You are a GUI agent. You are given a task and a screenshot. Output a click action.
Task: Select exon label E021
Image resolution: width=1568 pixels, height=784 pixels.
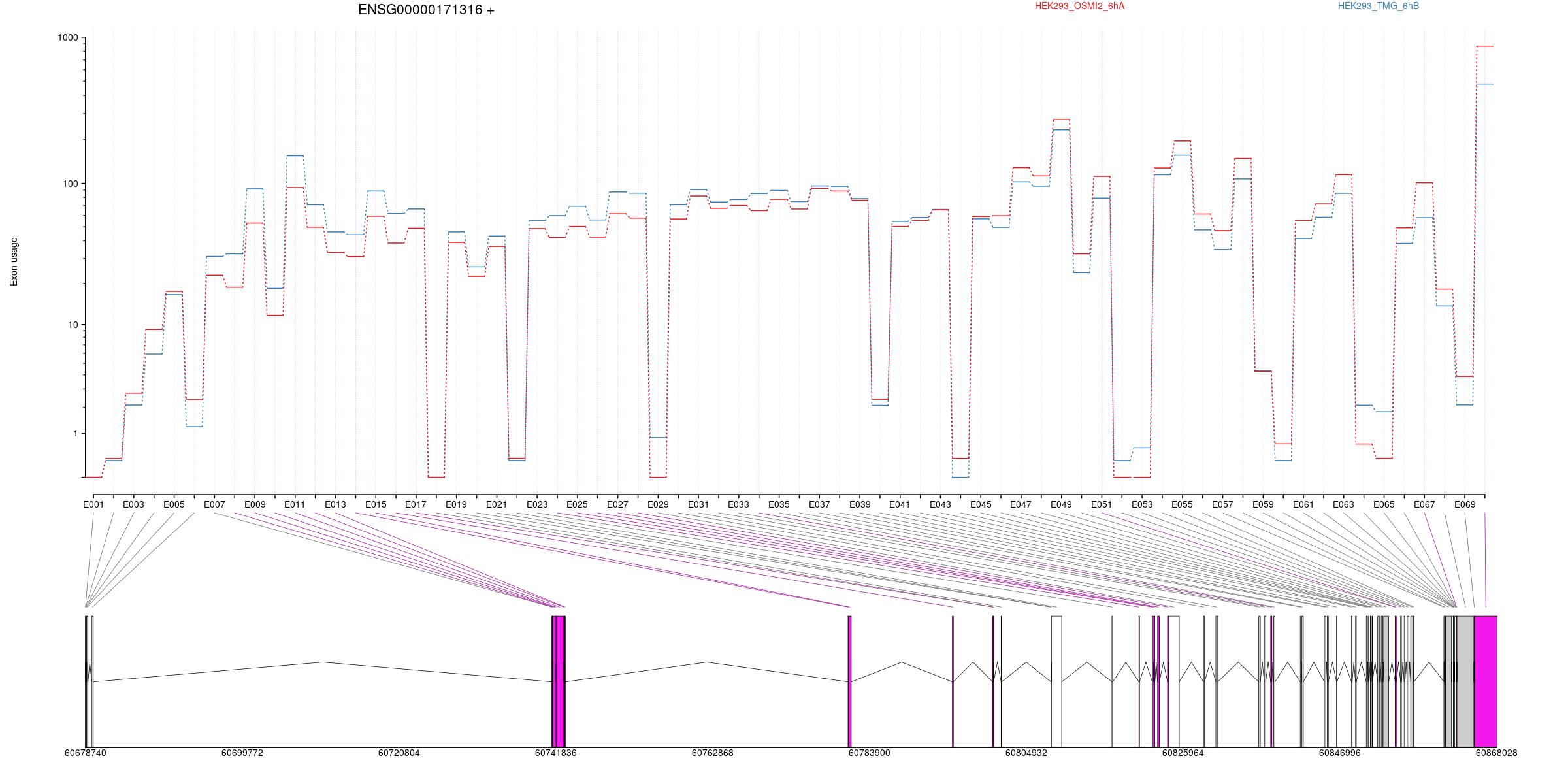497,504
